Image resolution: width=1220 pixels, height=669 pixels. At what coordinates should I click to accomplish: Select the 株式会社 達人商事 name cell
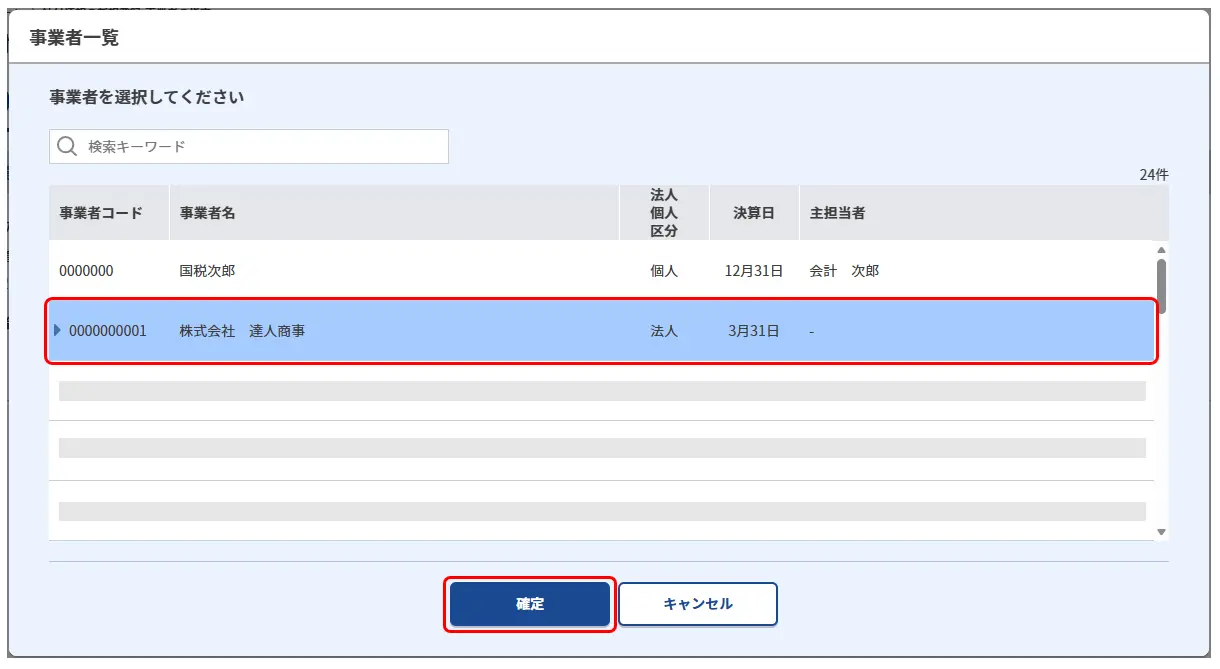point(242,331)
